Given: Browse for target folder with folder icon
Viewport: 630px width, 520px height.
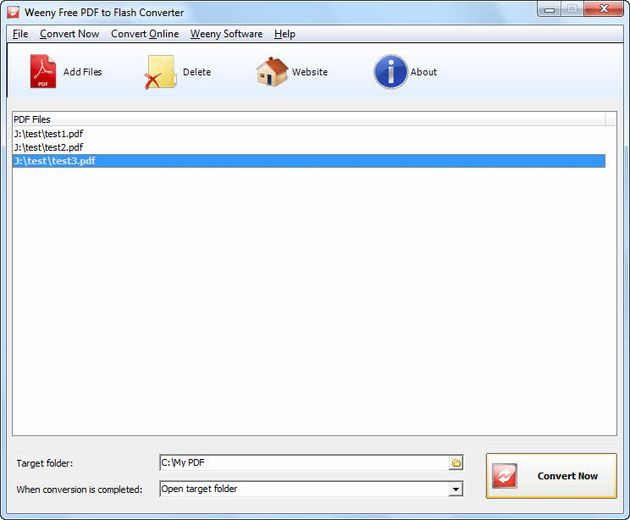Looking at the screenshot, I should [456, 463].
